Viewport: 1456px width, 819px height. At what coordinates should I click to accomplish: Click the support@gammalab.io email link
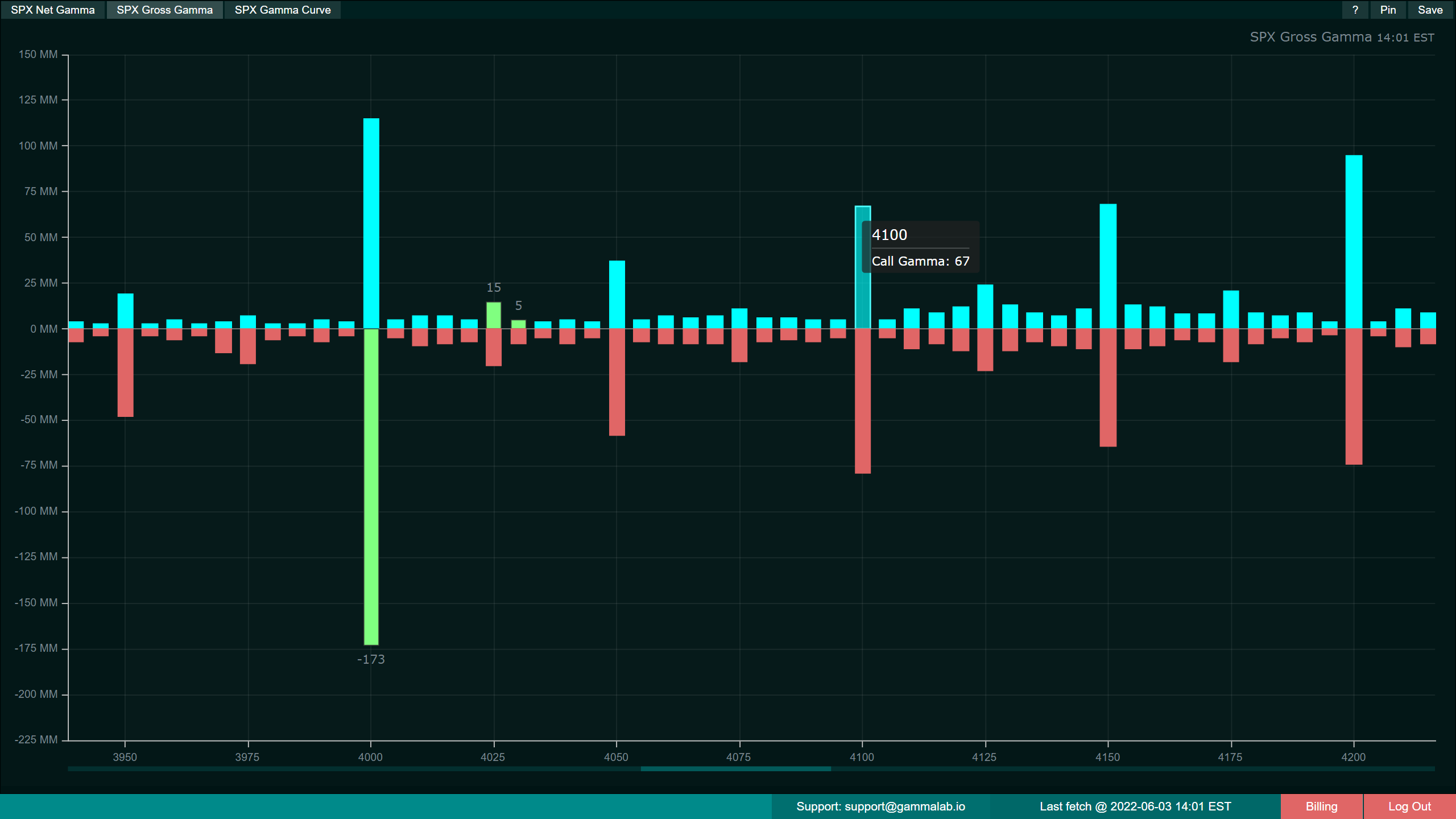click(x=905, y=806)
